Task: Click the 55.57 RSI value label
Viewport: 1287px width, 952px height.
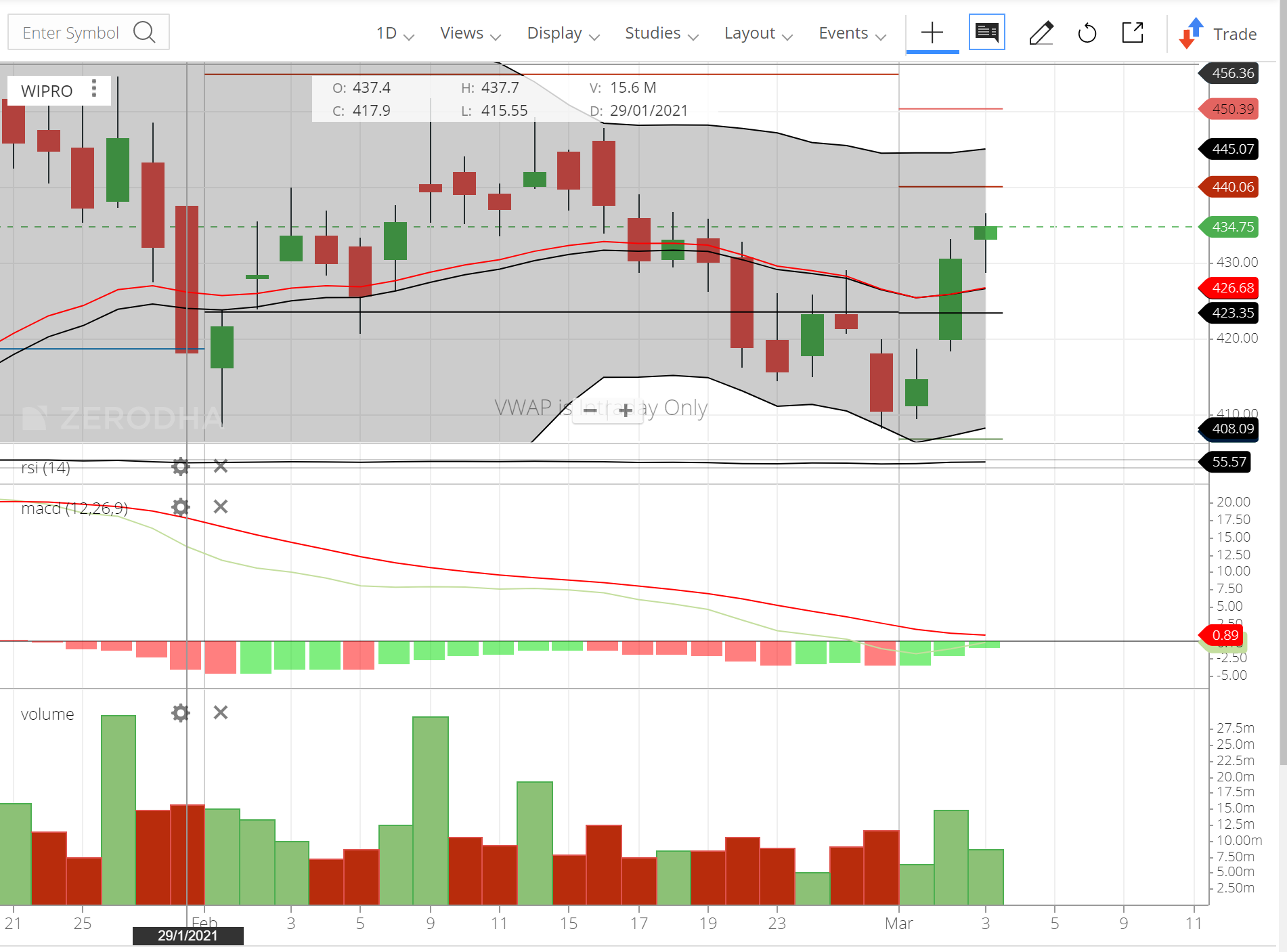Action: 1225,462
